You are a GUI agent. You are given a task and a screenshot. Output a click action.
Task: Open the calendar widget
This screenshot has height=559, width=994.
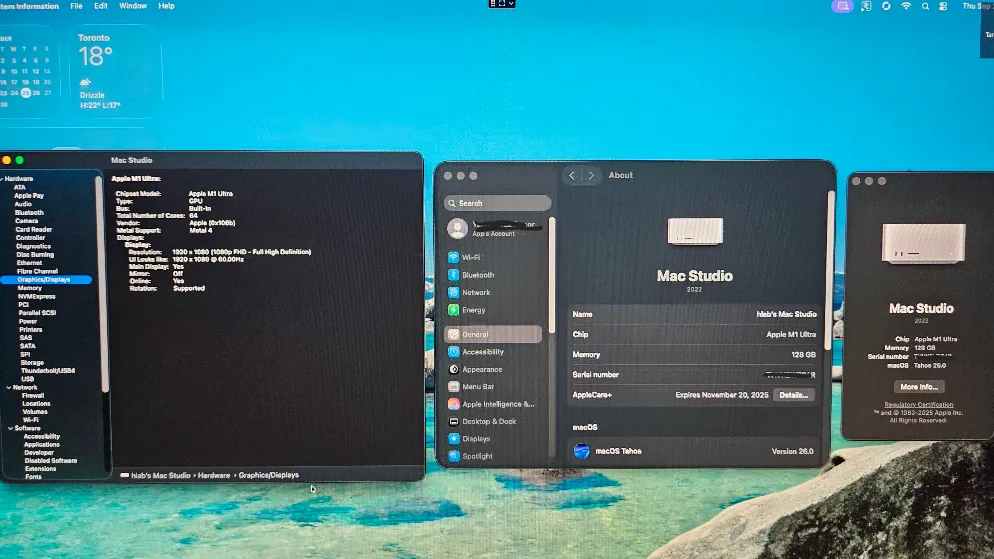pos(27,72)
